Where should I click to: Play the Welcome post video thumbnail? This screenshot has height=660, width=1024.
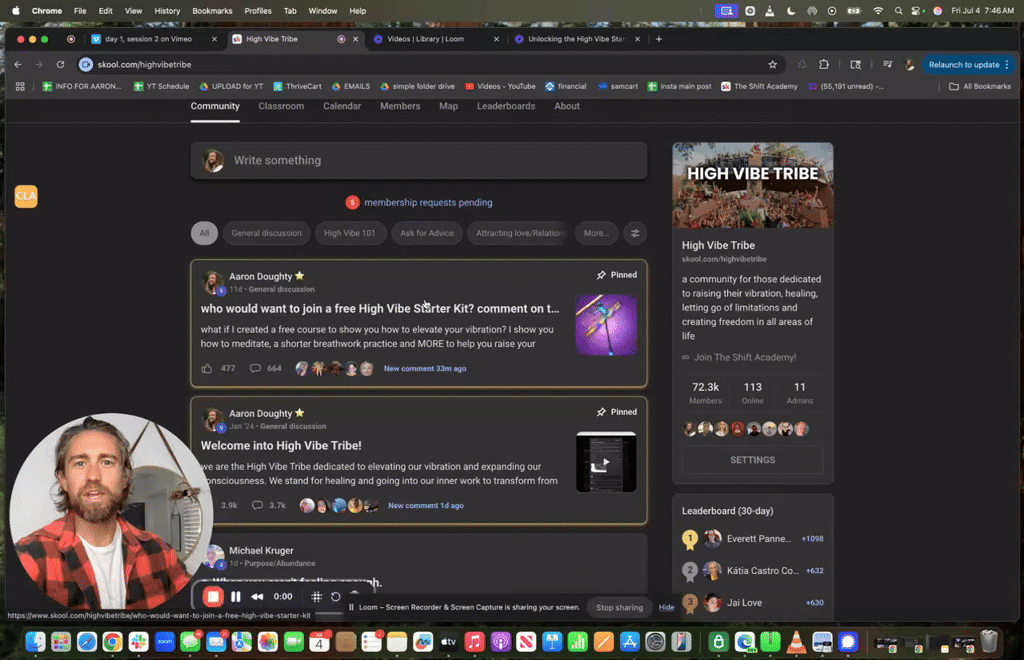click(x=606, y=462)
